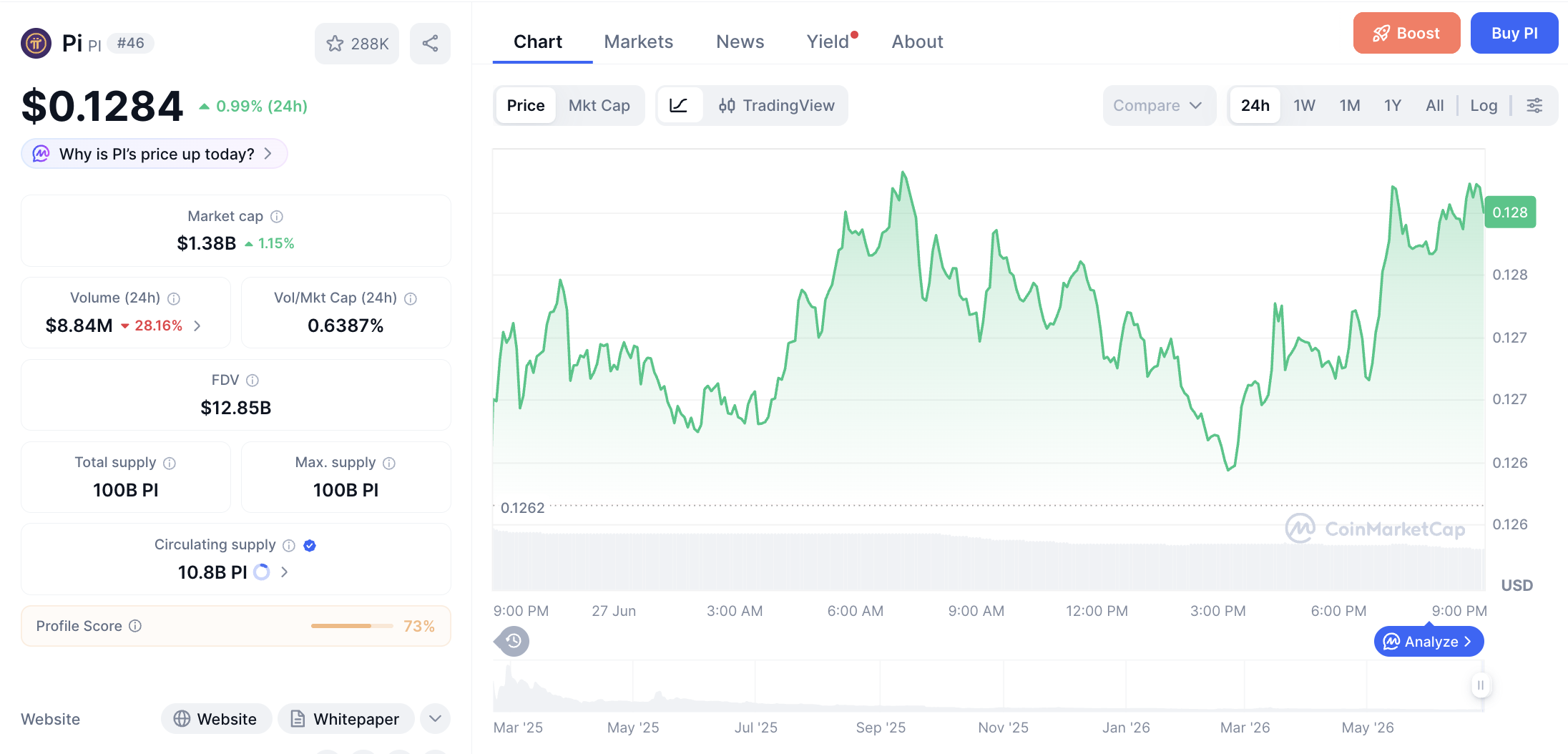Switch to TradingView chart
Image resolution: width=1568 pixels, height=754 pixels.
point(777,105)
